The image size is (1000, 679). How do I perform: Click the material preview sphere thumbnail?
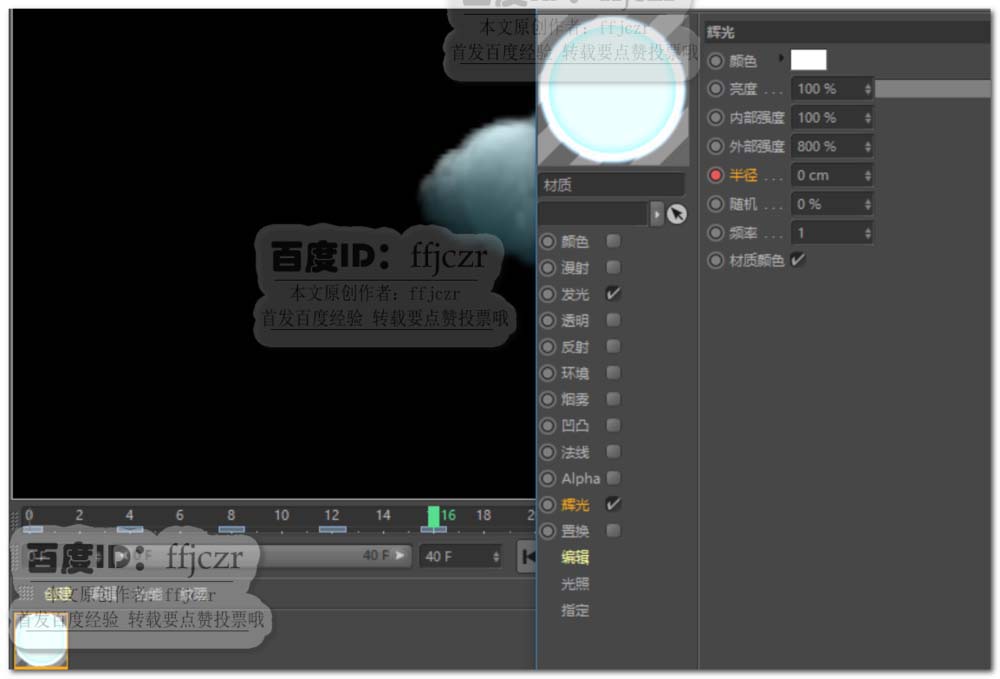pos(613,91)
